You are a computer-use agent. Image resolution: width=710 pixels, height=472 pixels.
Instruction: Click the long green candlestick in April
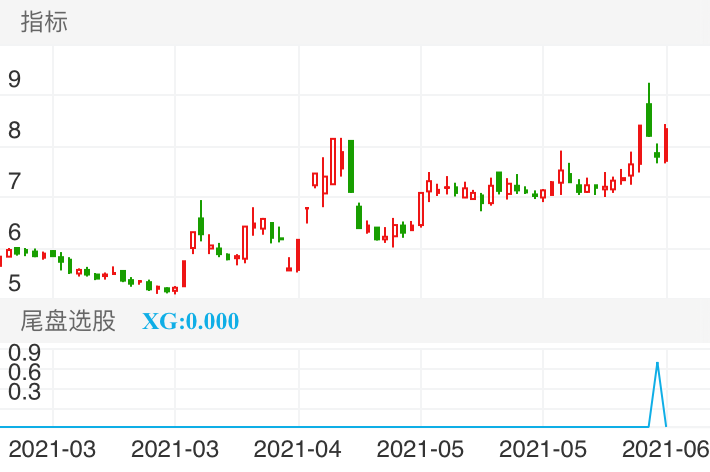[351, 165]
